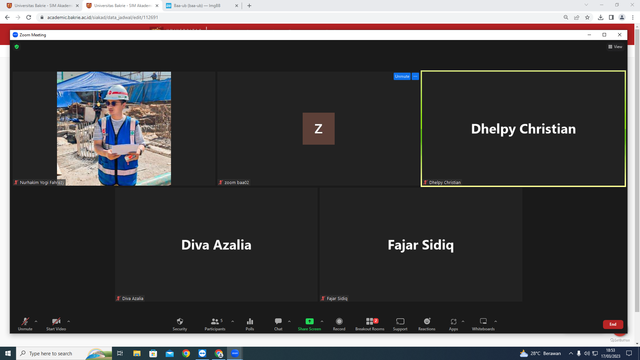Viewport: 640px width, 360px height.
Task: Open Whiteboards
Action: (483, 324)
